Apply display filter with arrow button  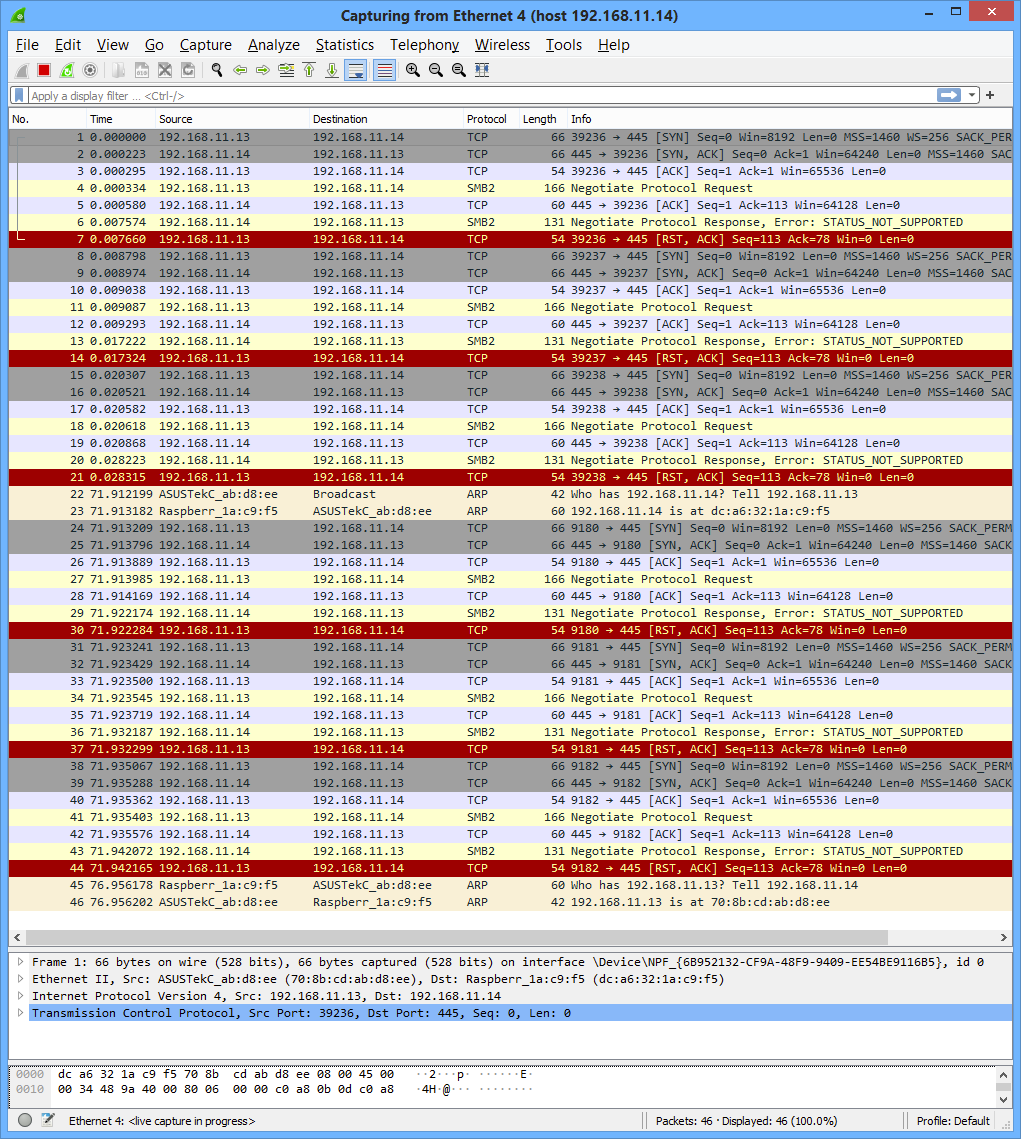point(948,95)
